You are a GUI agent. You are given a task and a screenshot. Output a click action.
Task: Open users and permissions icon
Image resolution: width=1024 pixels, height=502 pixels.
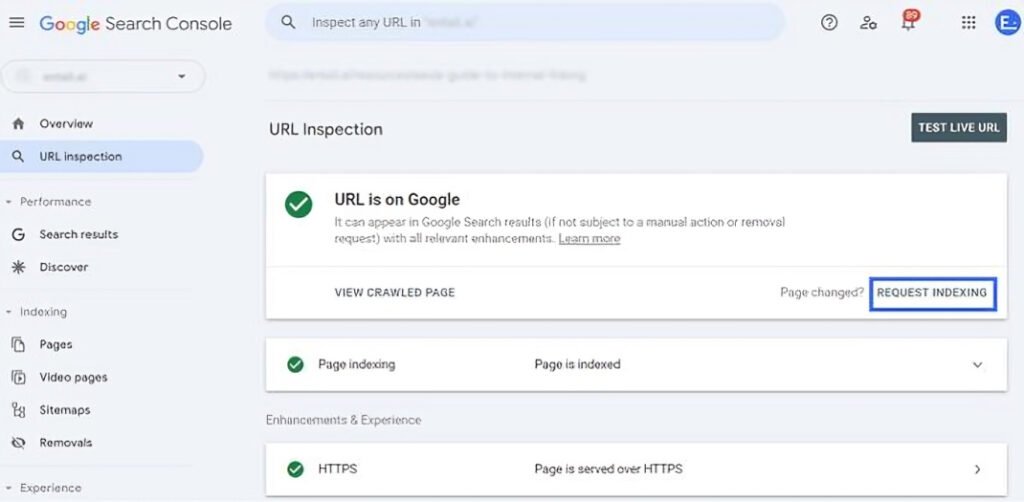tap(868, 23)
